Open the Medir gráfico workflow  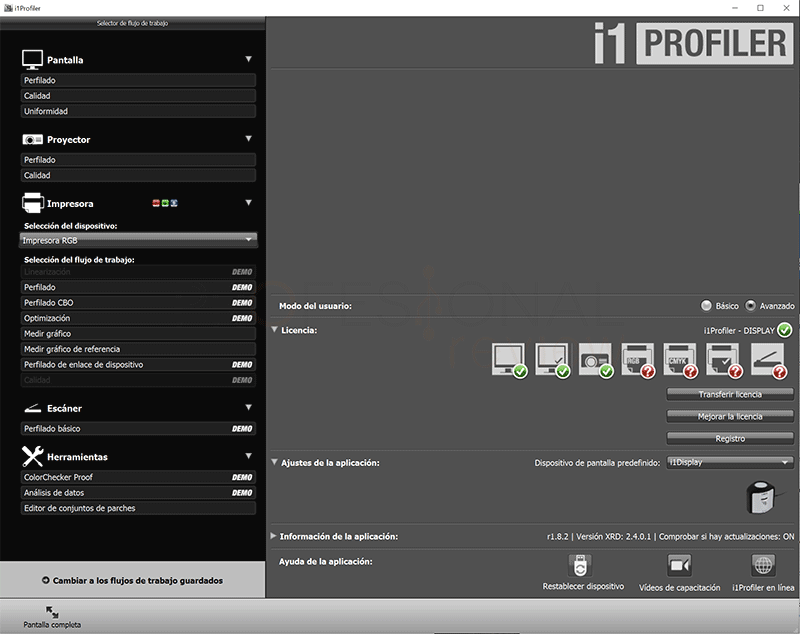tap(138, 334)
